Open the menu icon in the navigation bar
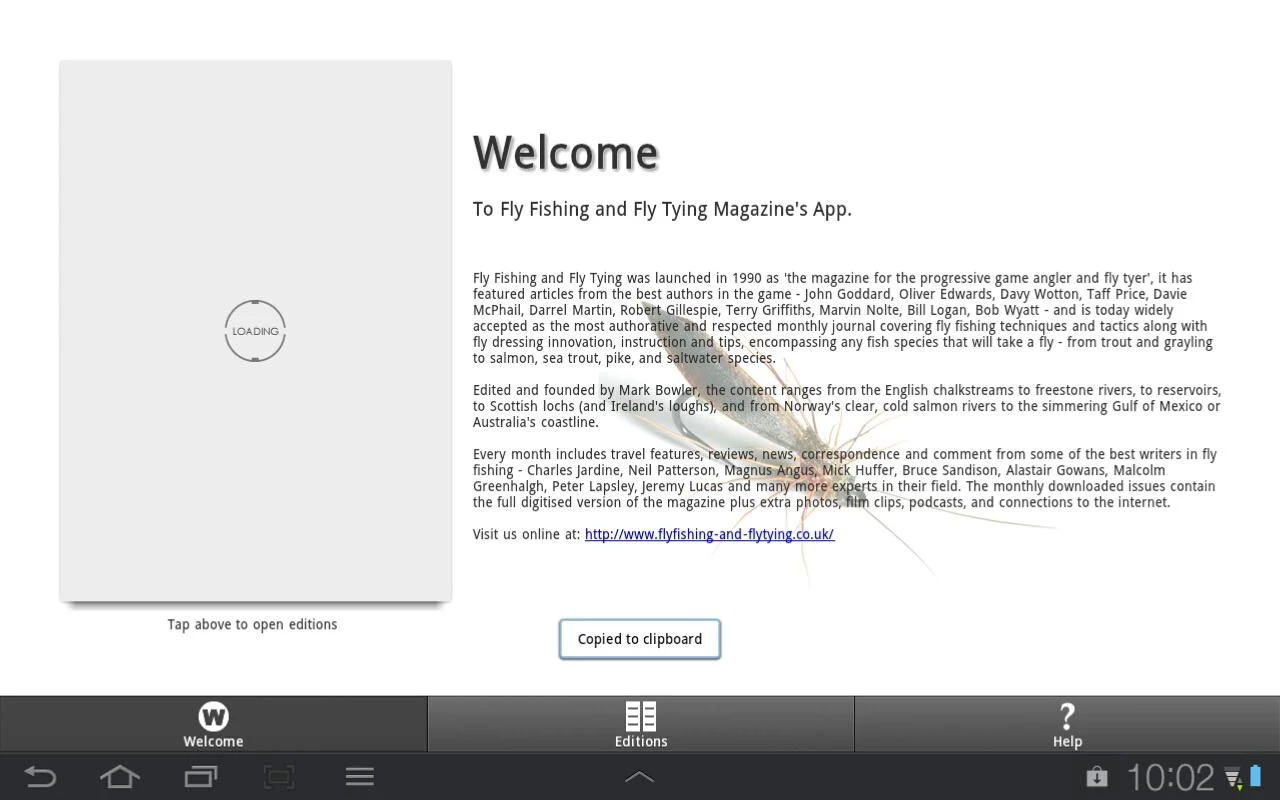This screenshot has height=800, width=1280. (x=359, y=776)
